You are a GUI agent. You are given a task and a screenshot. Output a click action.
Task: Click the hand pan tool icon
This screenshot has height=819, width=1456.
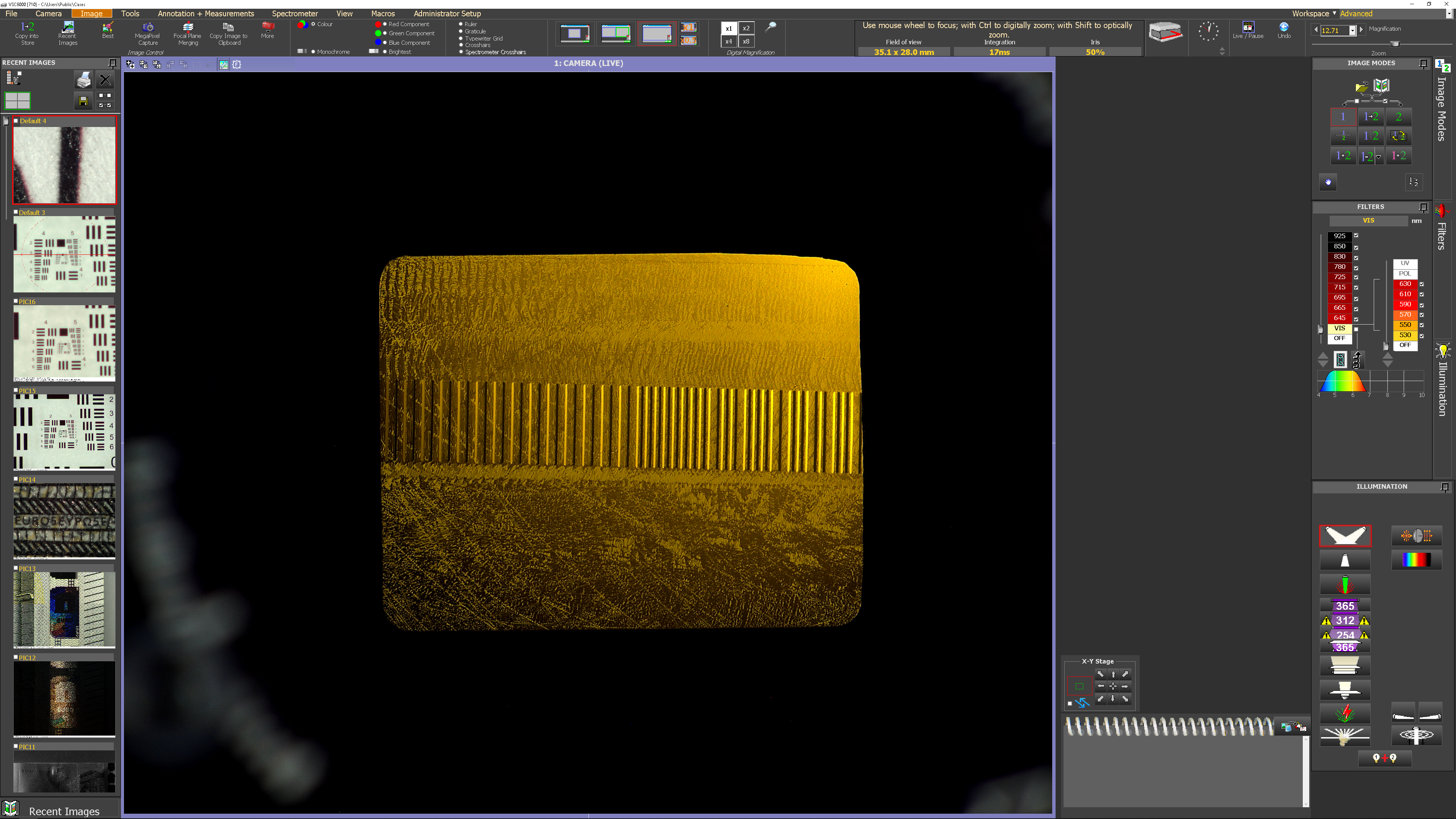point(1328,182)
